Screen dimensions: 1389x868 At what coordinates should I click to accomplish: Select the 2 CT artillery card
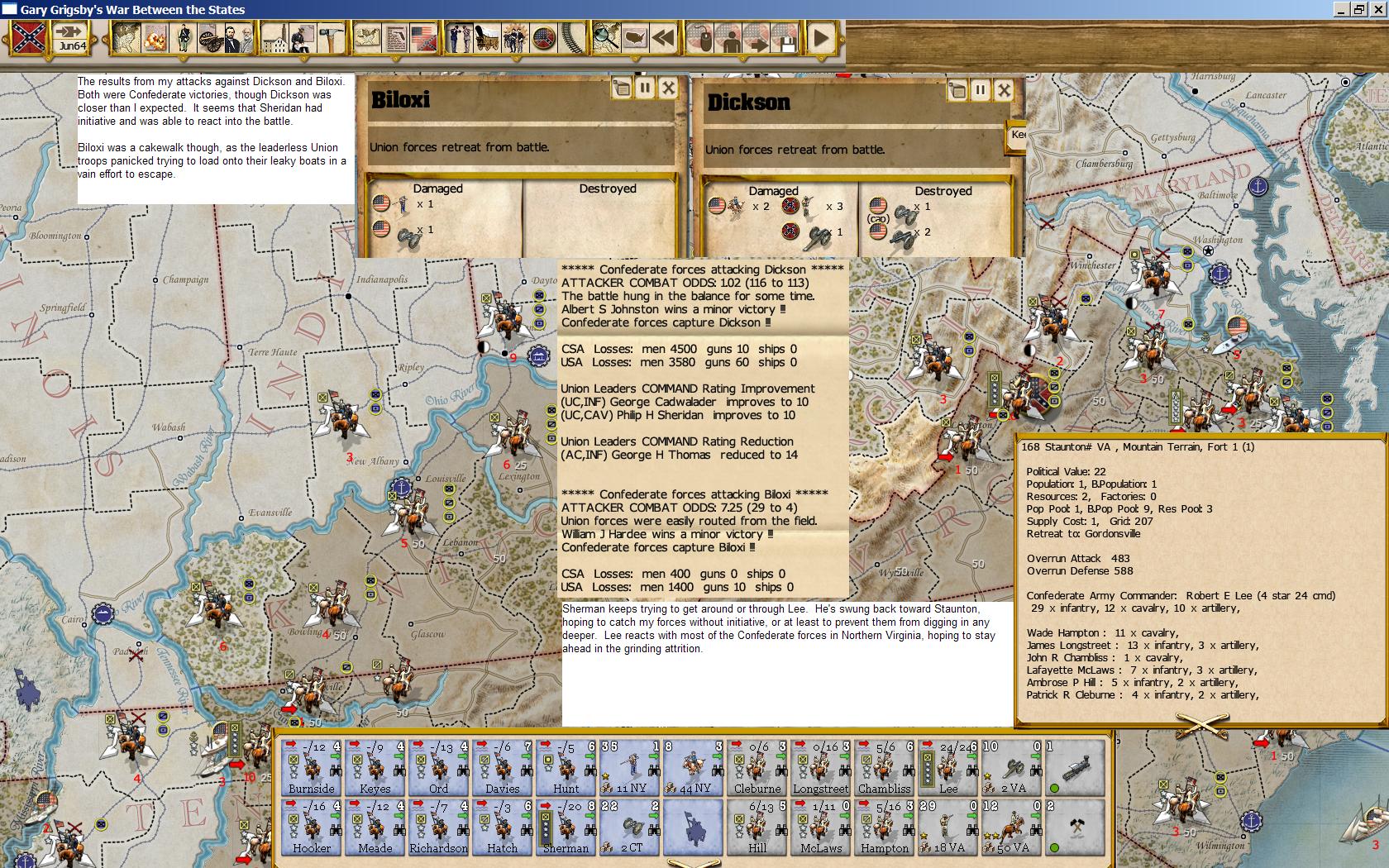point(630,827)
